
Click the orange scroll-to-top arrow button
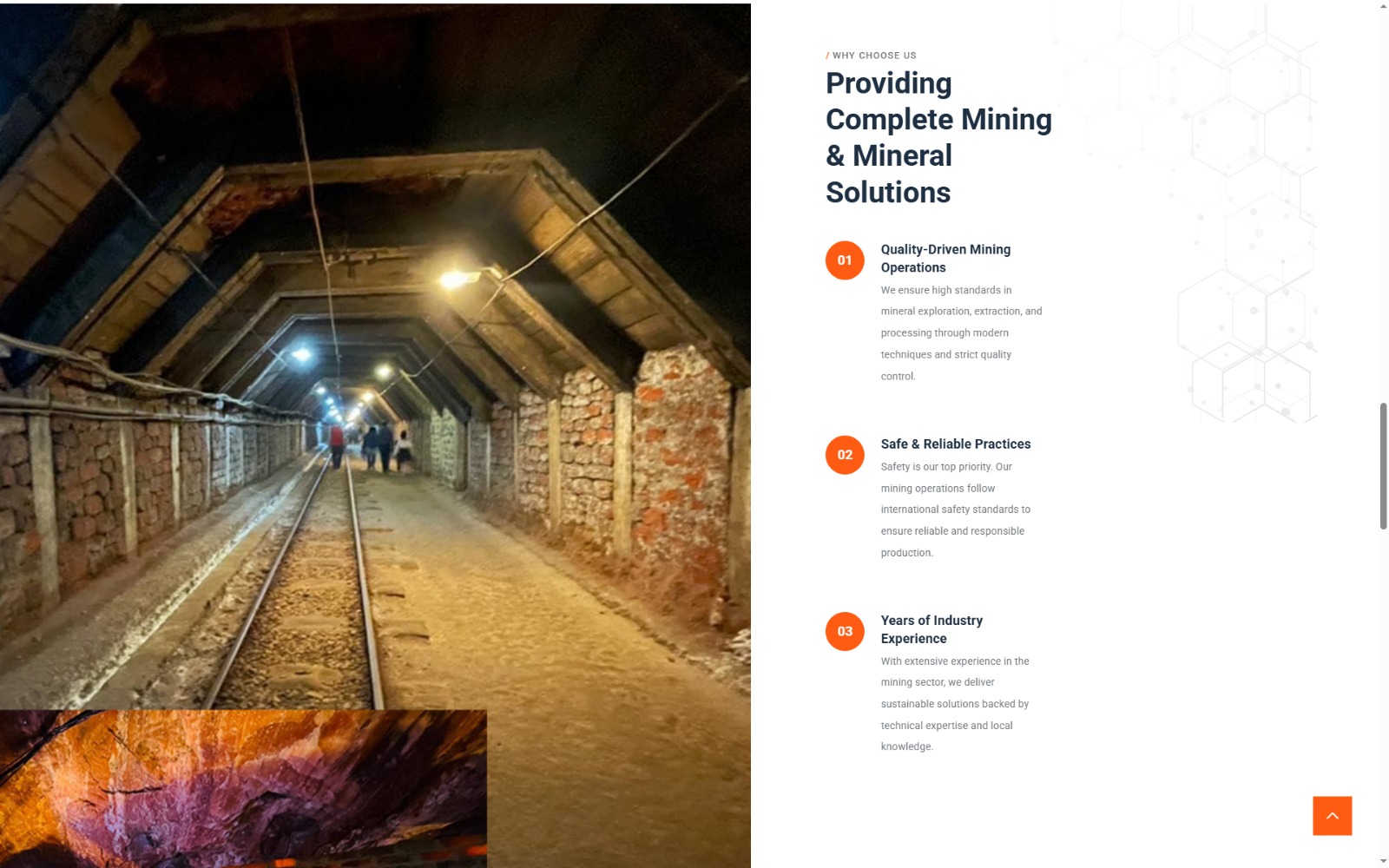pyautogui.click(x=1332, y=816)
